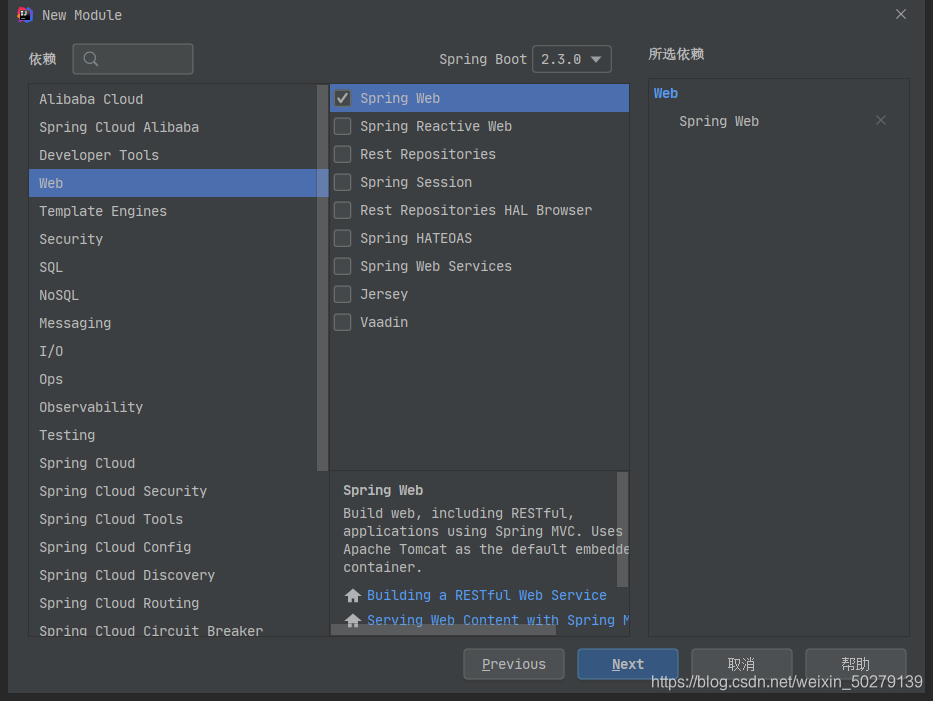Click the Spring Web description title
The width and height of the screenshot is (933, 701).
[x=383, y=490]
